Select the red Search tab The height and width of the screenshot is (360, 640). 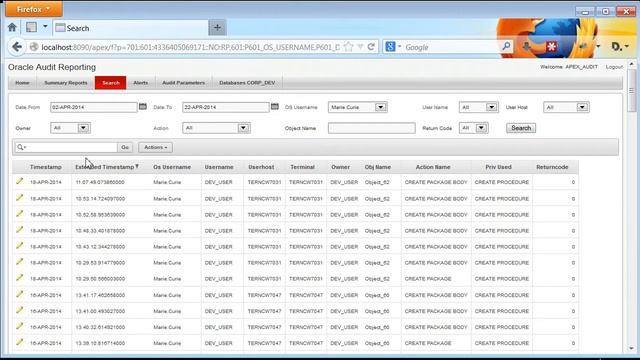(111, 82)
